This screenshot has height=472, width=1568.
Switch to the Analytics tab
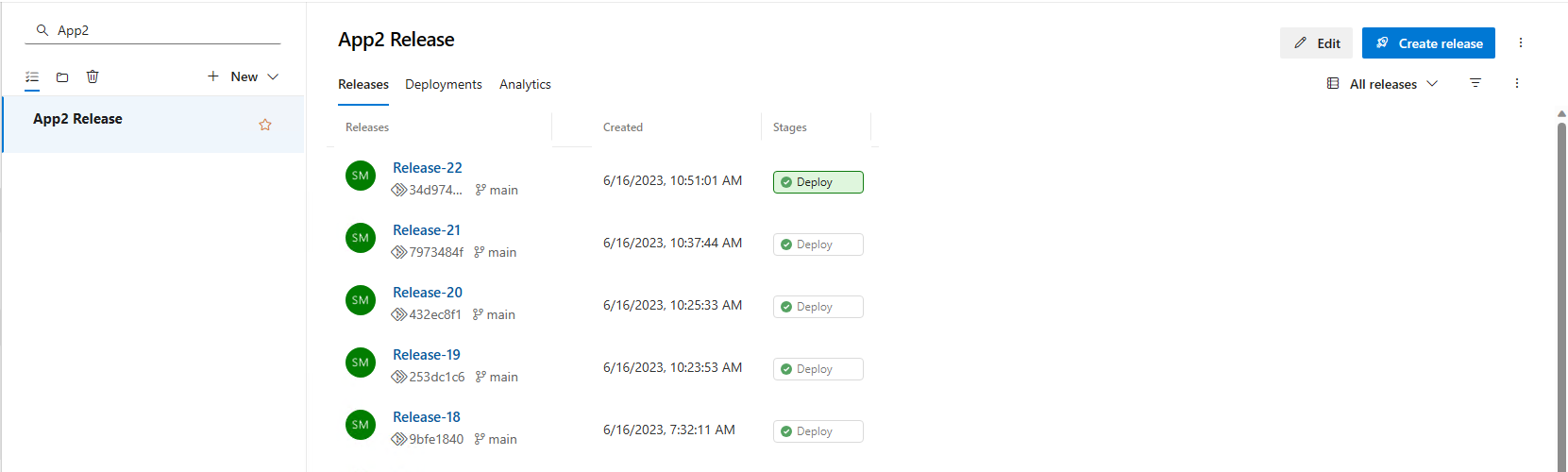point(525,84)
